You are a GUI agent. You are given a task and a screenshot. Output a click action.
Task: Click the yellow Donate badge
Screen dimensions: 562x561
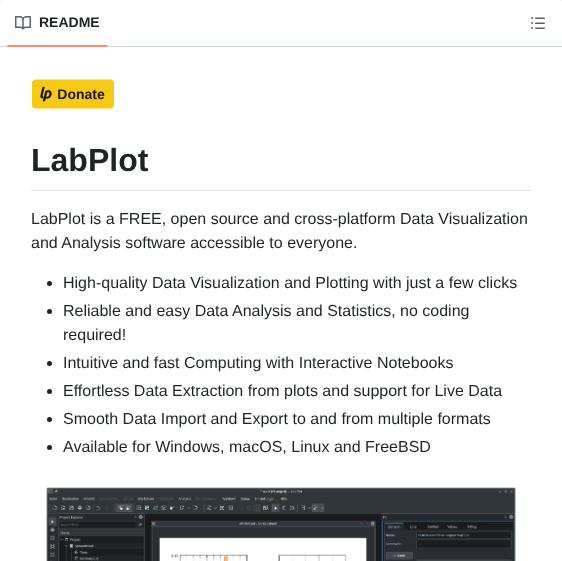tap(73, 94)
